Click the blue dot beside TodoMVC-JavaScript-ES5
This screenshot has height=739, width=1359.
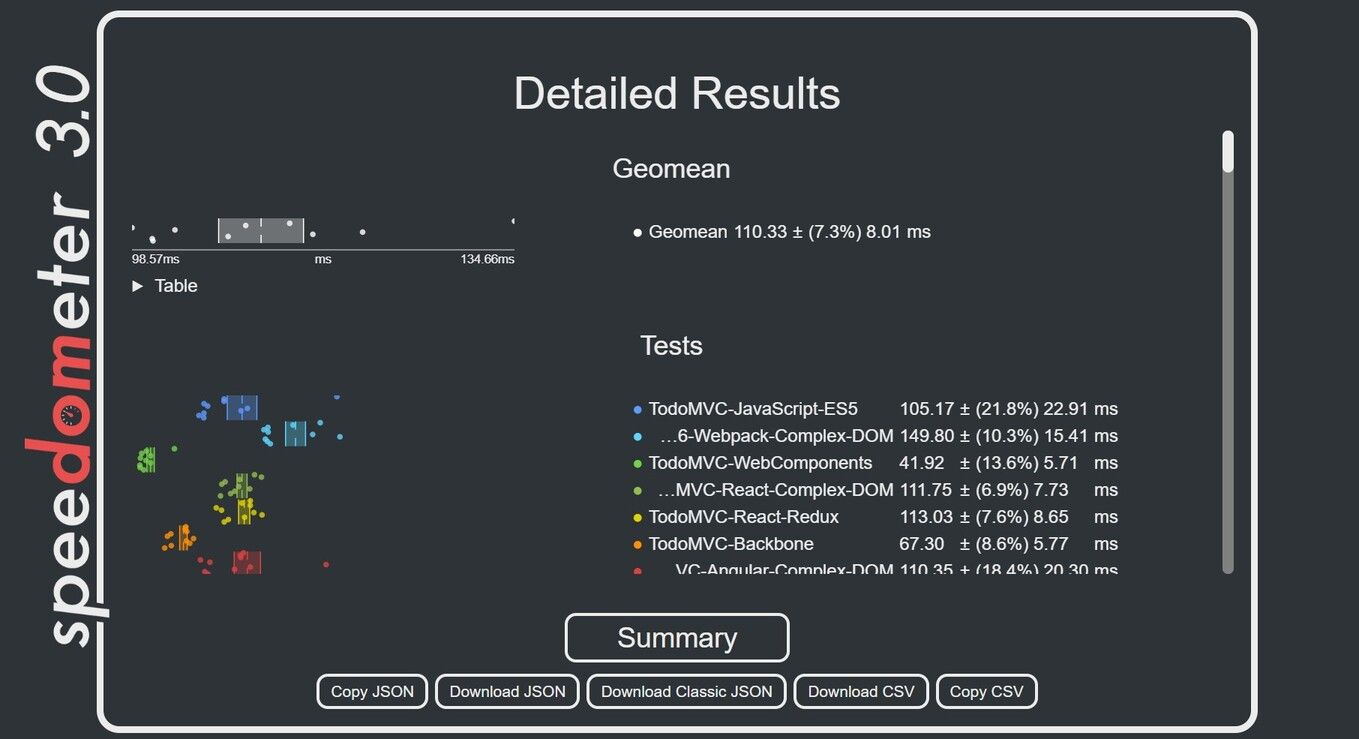pos(637,409)
